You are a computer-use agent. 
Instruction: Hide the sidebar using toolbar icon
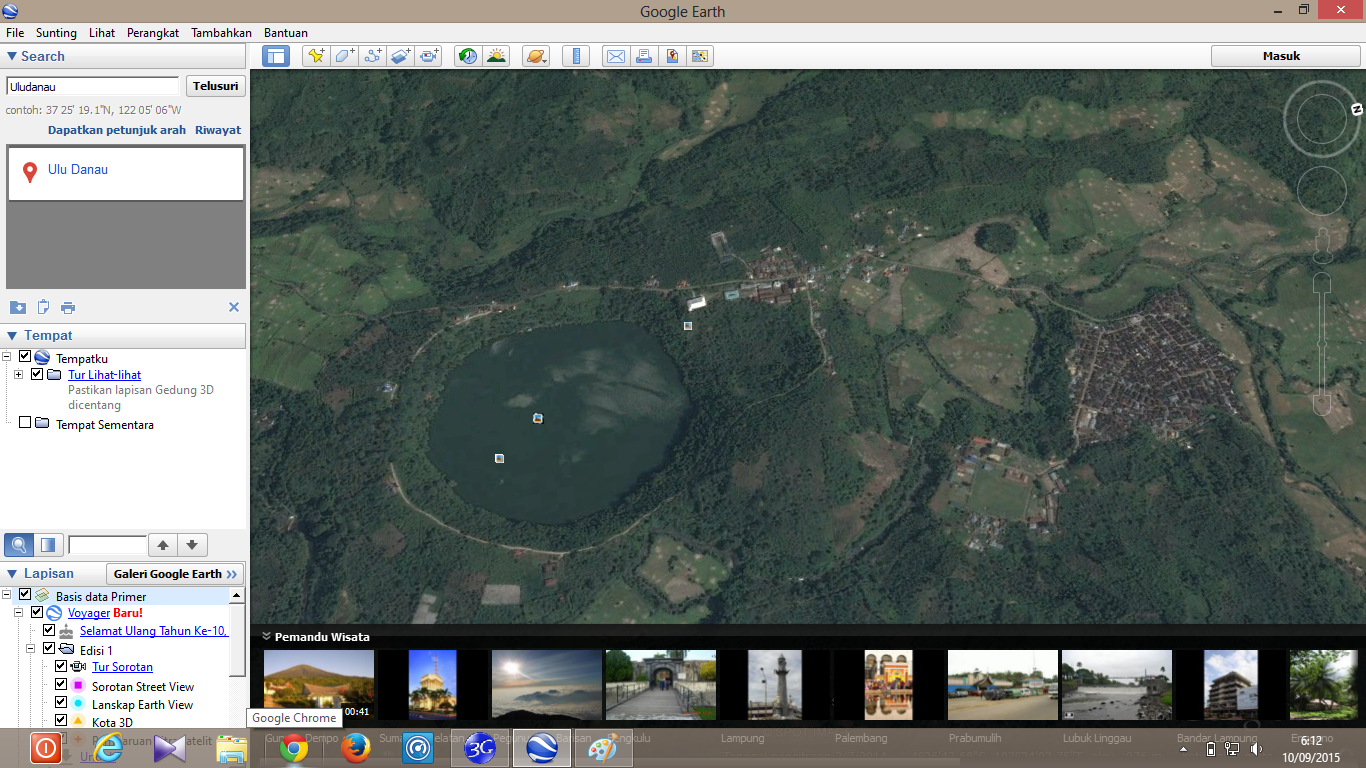tap(276, 56)
